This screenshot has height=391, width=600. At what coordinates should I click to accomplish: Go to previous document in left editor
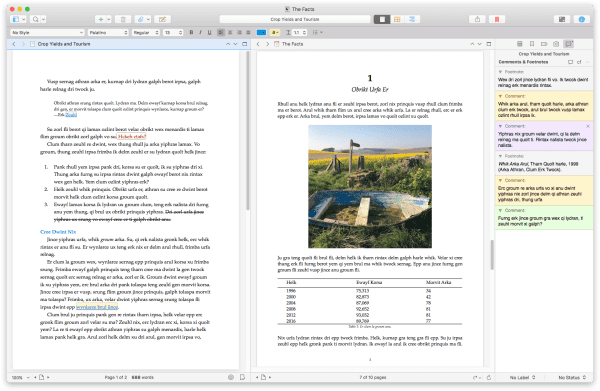(228, 44)
